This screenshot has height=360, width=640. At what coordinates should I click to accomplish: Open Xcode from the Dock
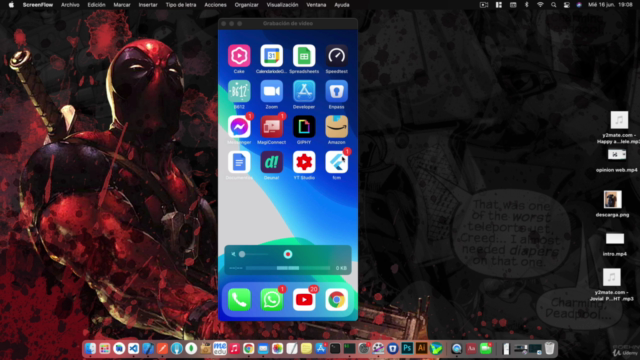[148, 349]
